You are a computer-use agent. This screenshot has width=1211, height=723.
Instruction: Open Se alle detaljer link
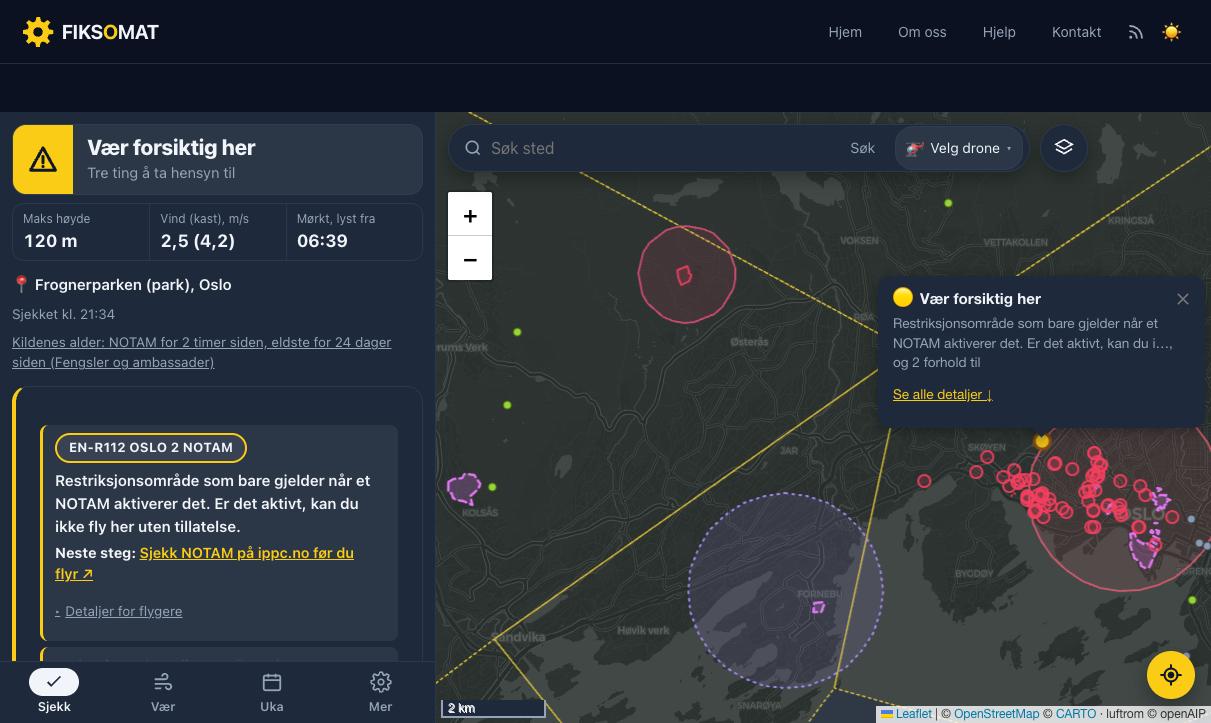click(942, 394)
